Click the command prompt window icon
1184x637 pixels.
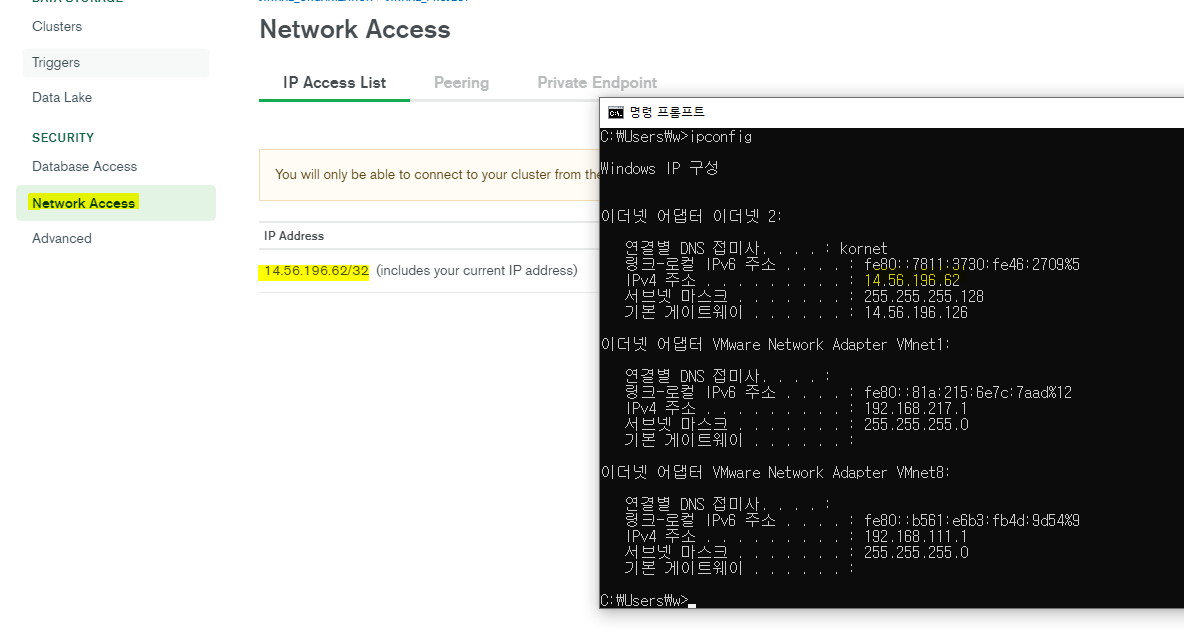click(615, 112)
